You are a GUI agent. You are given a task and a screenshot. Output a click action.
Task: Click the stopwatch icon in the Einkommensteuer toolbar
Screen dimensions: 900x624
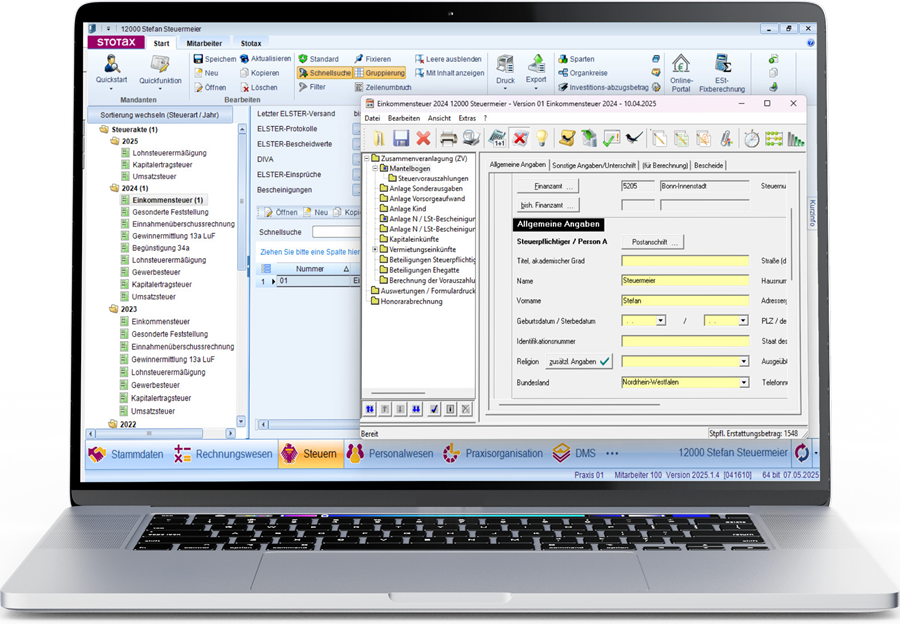(x=751, y=138)
